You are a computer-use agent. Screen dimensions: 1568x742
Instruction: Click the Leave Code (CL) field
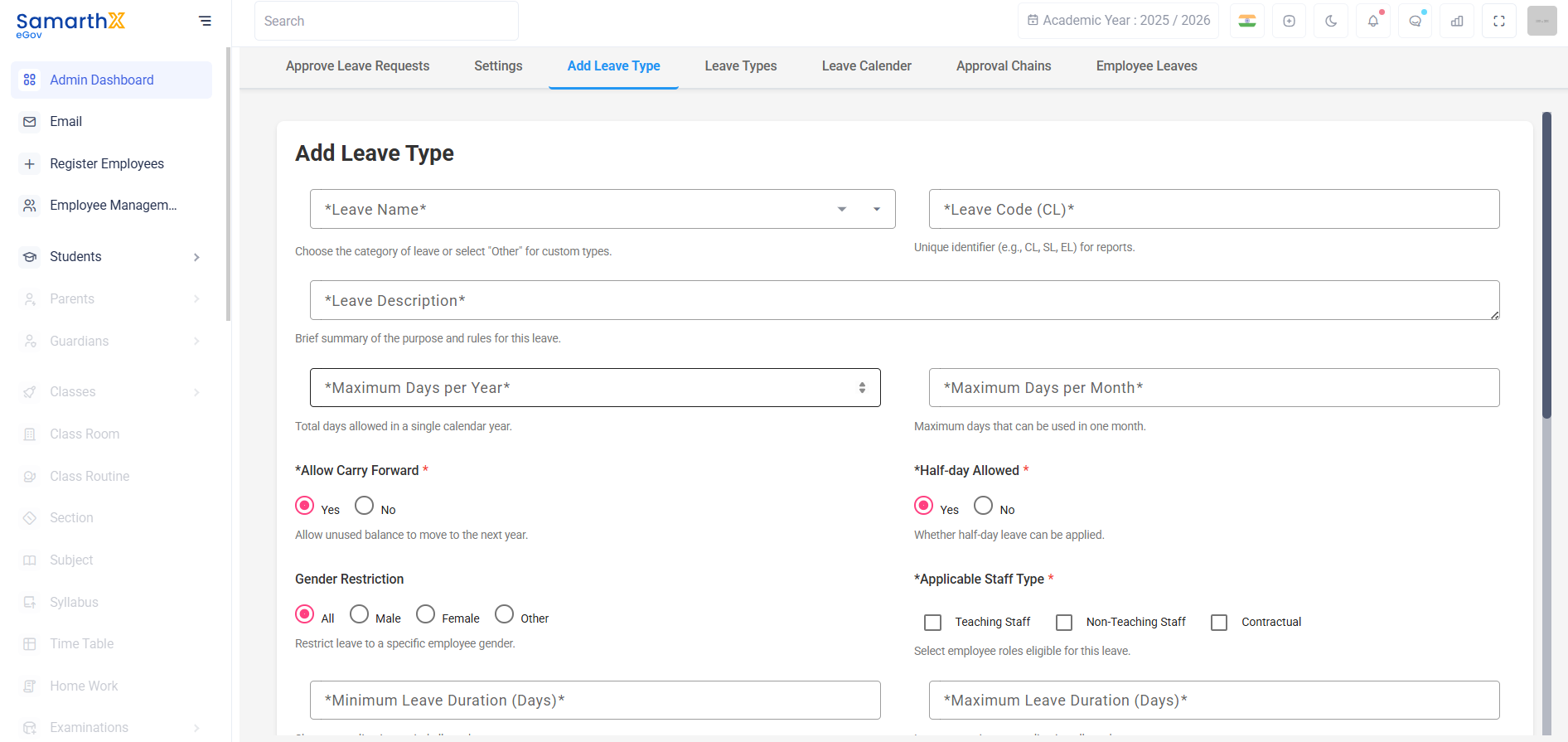[x=1214, y=209]
